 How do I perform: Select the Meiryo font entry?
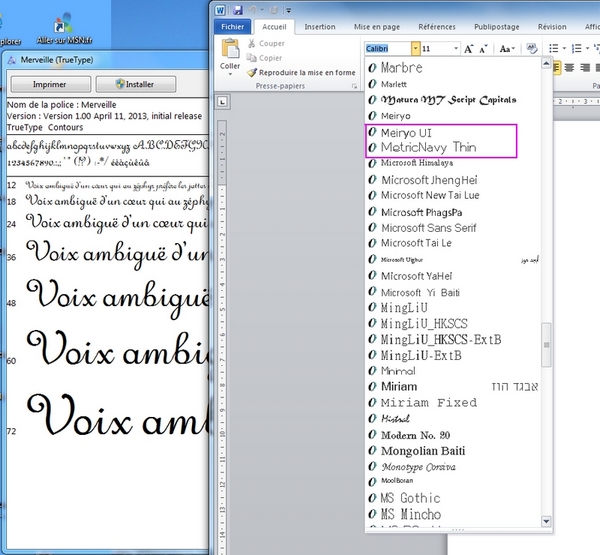pos(453,116)
